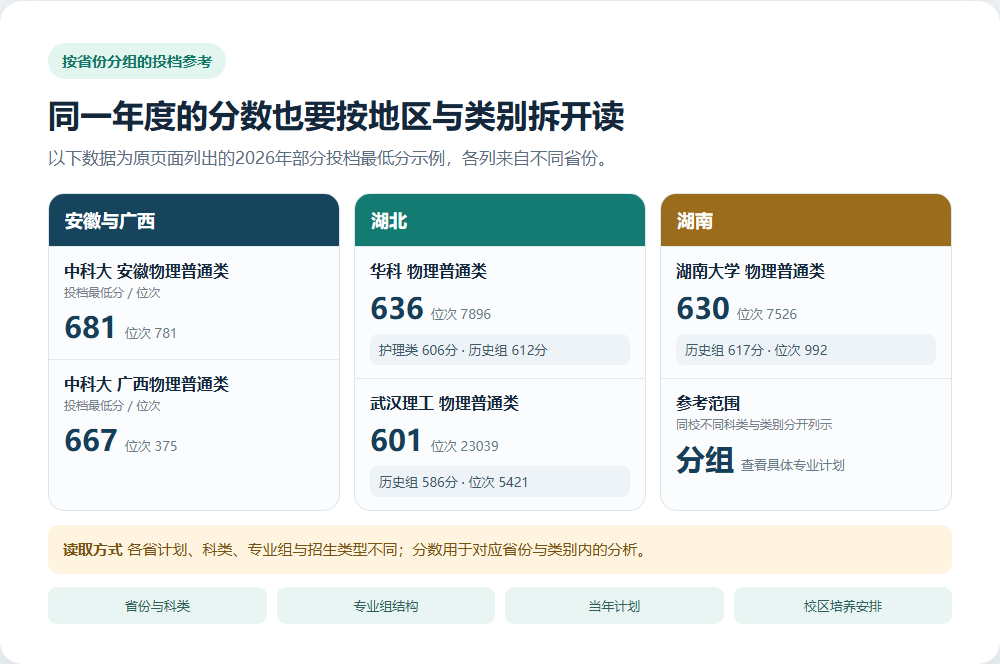Click 位次 23039 text
This screenshot has height=664, width=1000.
[x=465, y=446]
